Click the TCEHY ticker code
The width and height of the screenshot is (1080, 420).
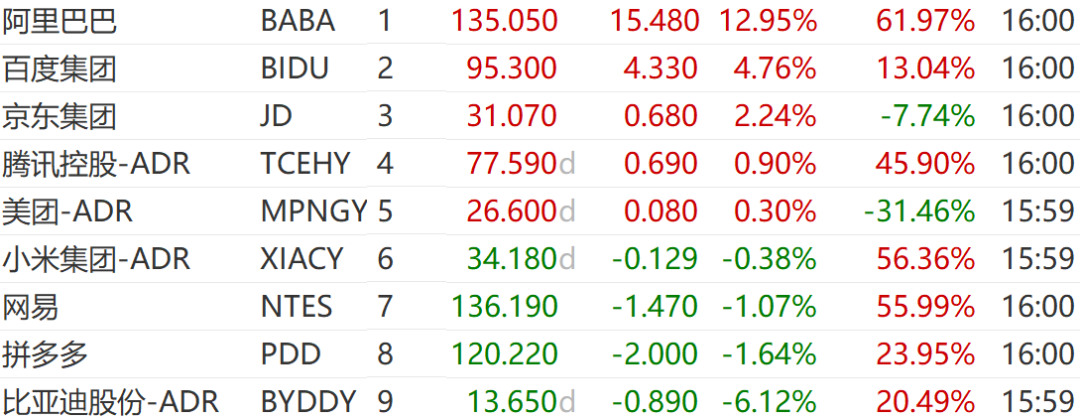[x=306, y=164]
